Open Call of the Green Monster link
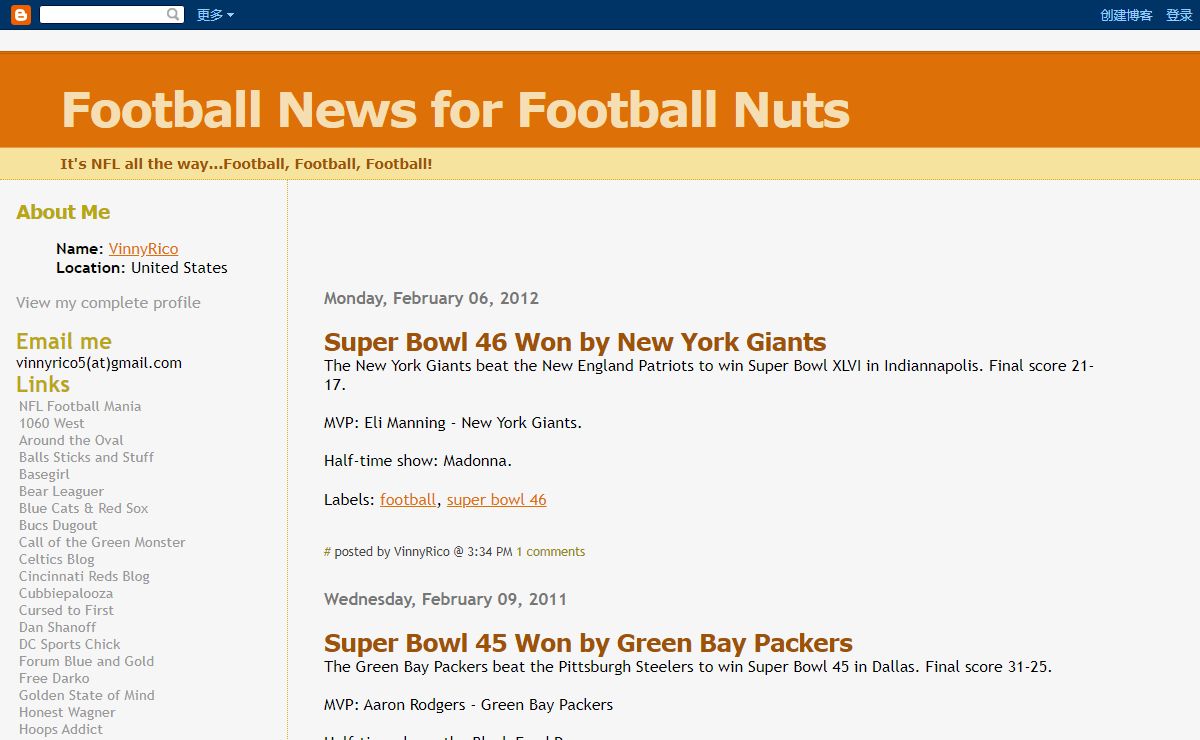Viewport: 1200px width, 740px height. point(102,542)
